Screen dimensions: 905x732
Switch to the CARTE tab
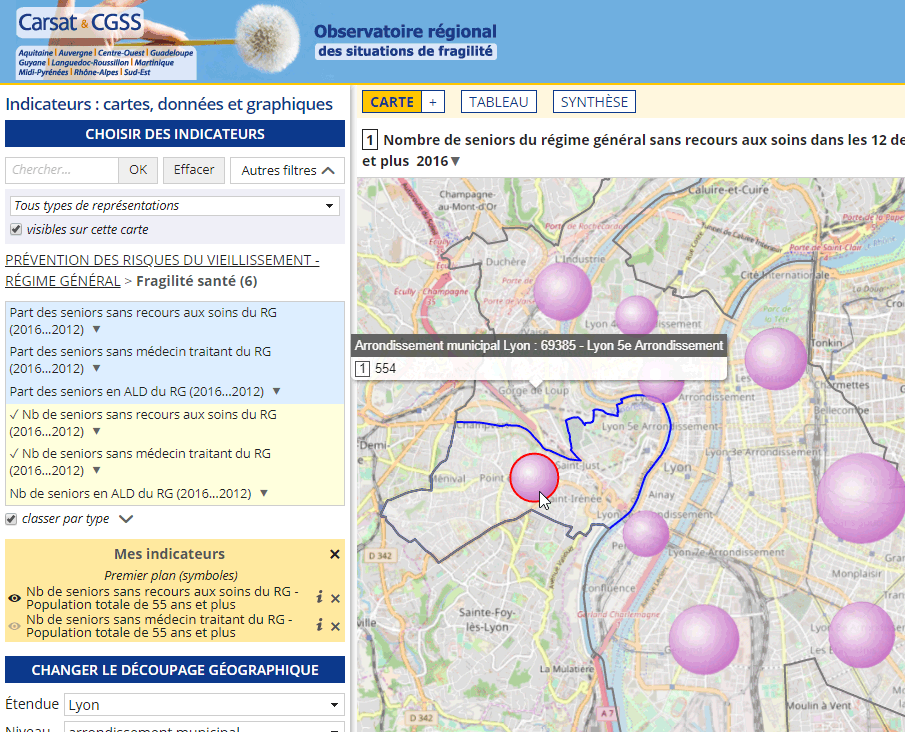pyautogui.click(x=392, y=102)
